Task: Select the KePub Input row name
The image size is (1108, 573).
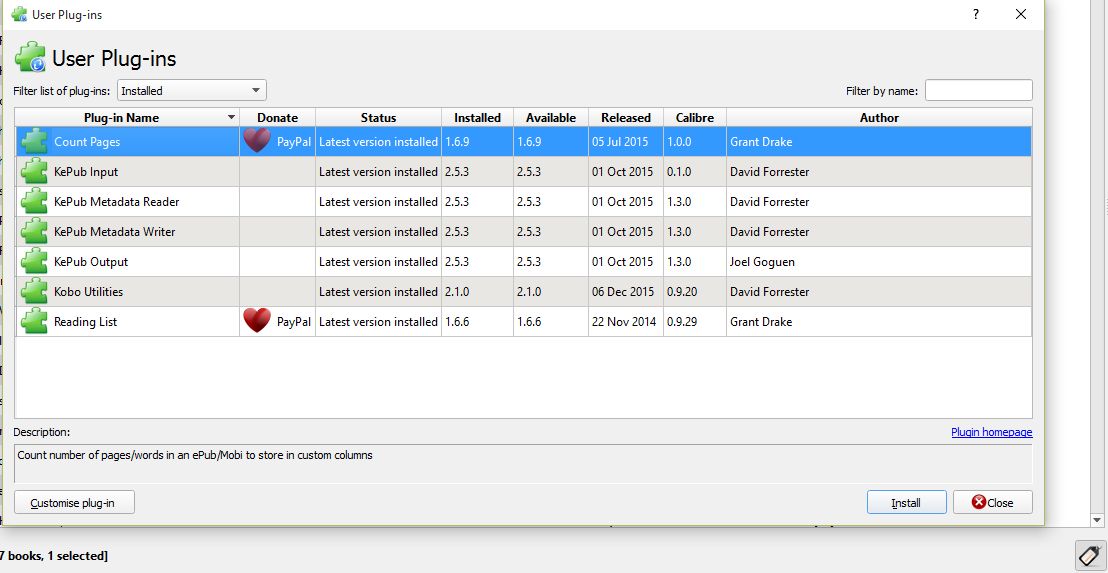Action: (x=86, y=172)
